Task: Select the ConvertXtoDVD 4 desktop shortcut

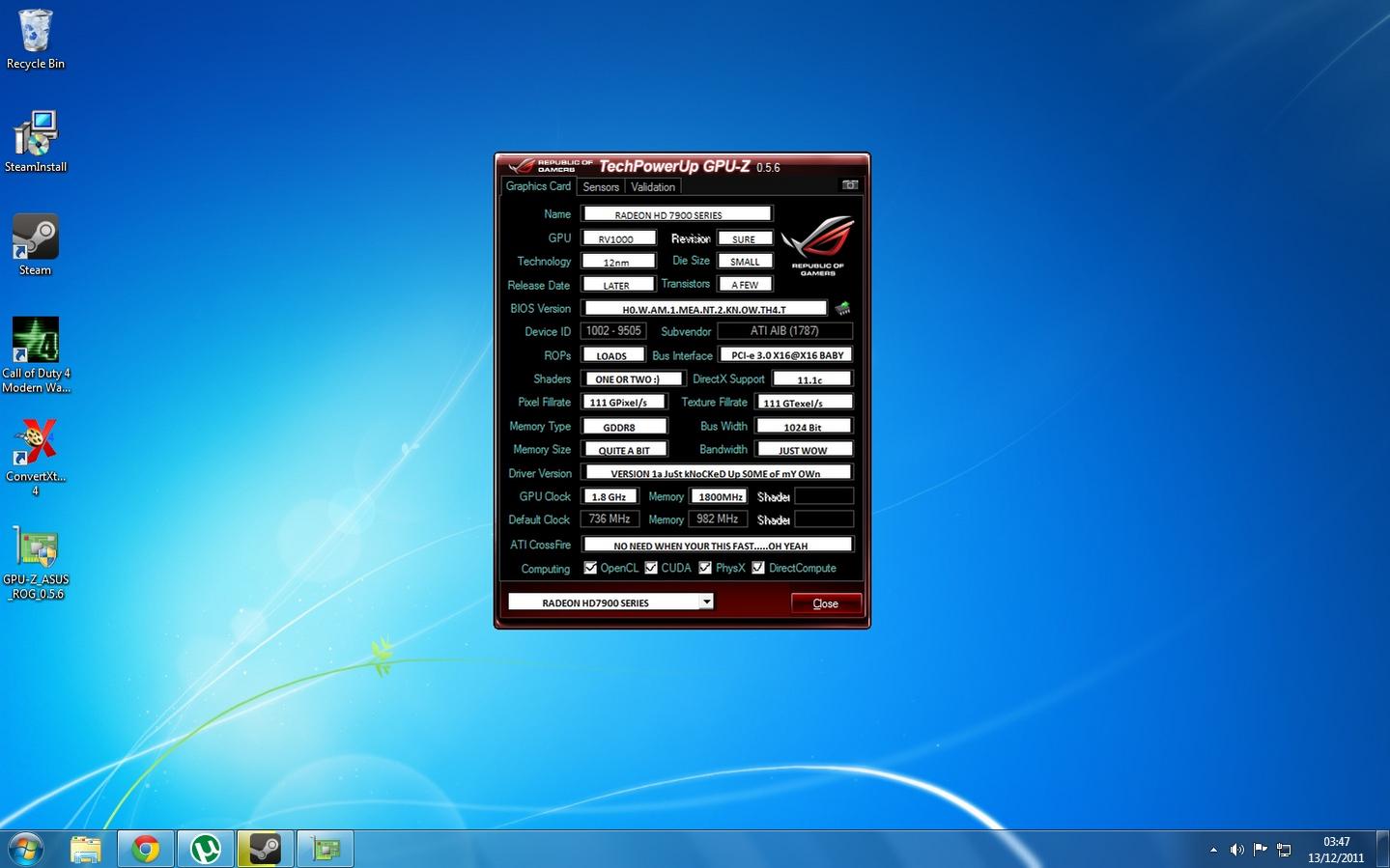Action: (x=36, y=458)
